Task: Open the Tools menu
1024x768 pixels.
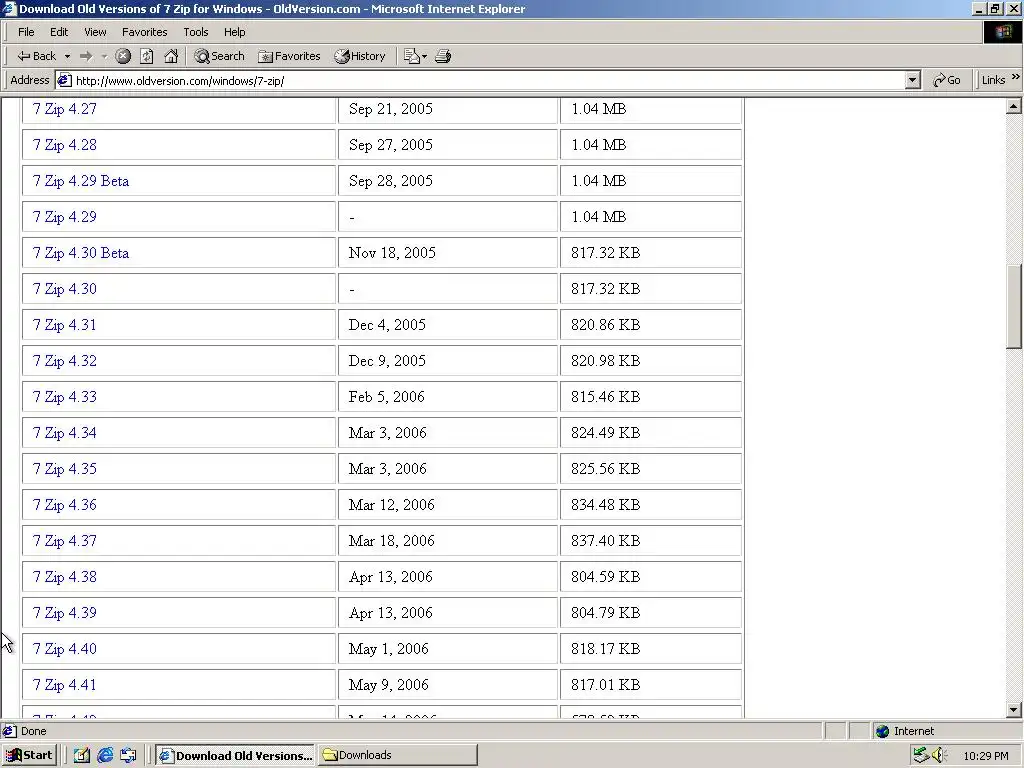Action: click(x=195, y=32)
